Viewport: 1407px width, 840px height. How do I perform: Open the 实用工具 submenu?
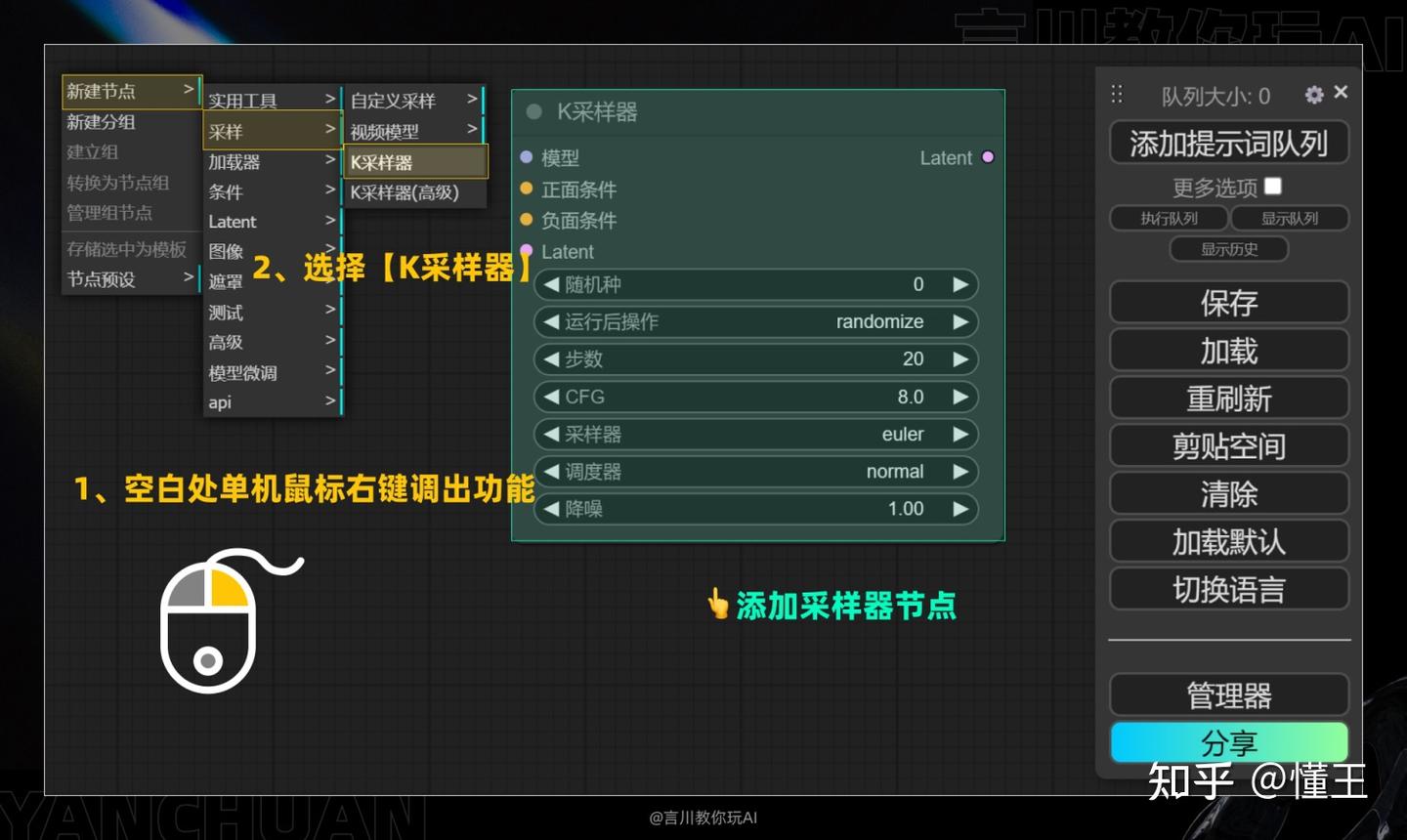coord(272,100)
